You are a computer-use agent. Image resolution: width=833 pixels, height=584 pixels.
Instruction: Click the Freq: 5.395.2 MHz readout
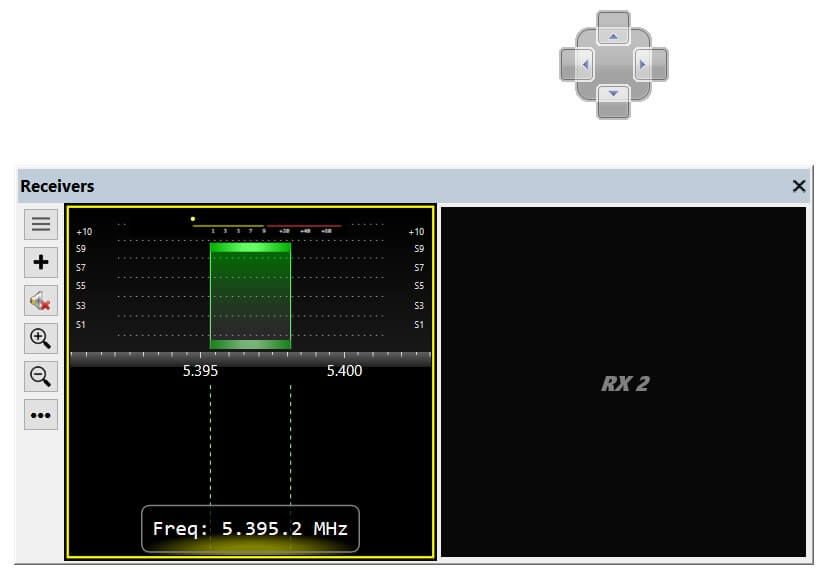250,529
